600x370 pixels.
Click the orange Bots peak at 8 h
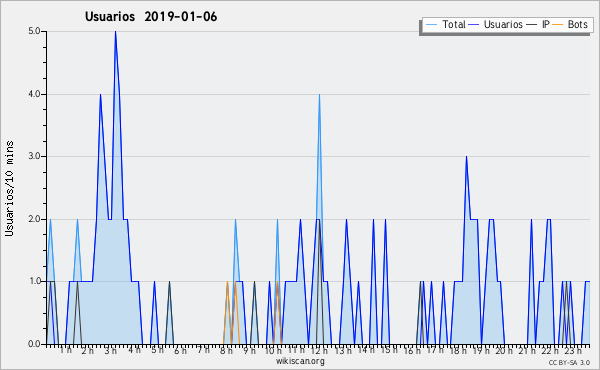pos(227,282)
